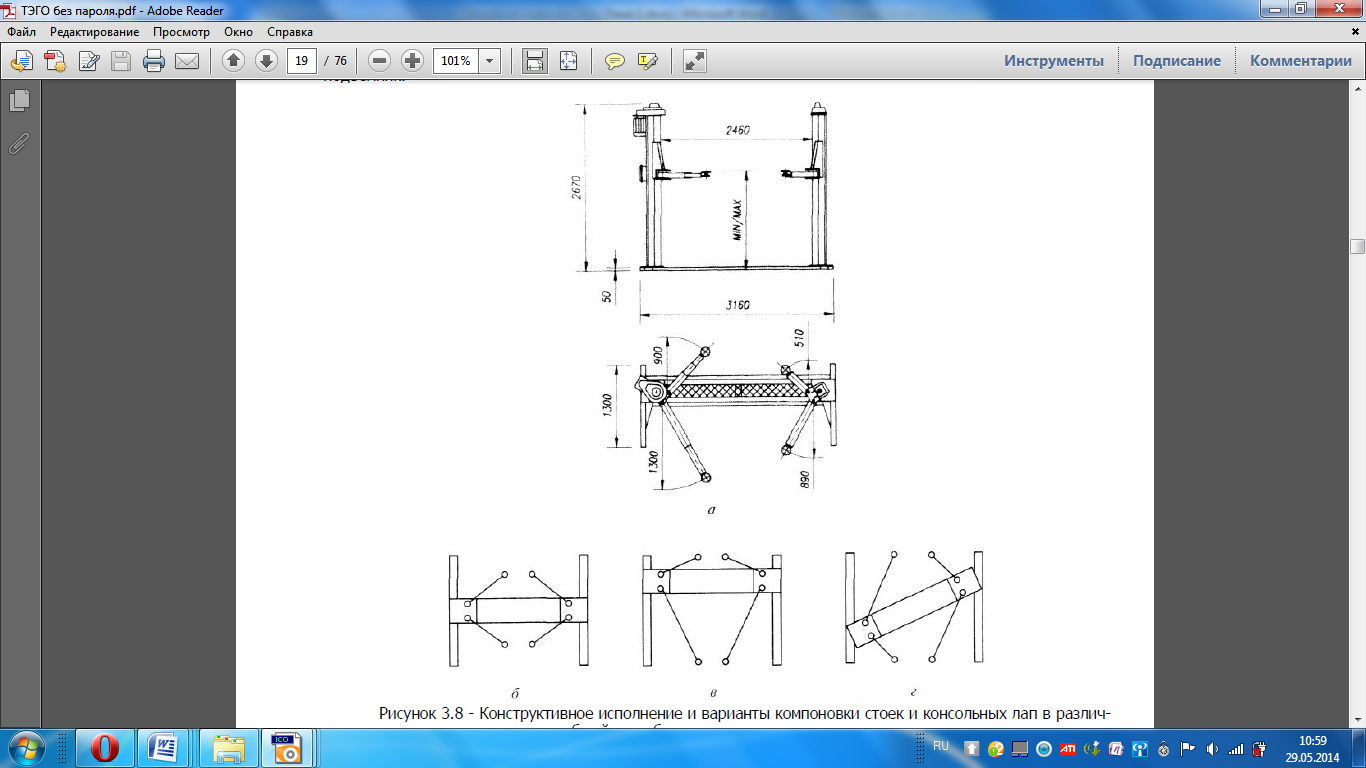The width and height of the screenshot is (1366, 768).
Task: Open the Подписание pane
Action: [x=1177, y=61]
